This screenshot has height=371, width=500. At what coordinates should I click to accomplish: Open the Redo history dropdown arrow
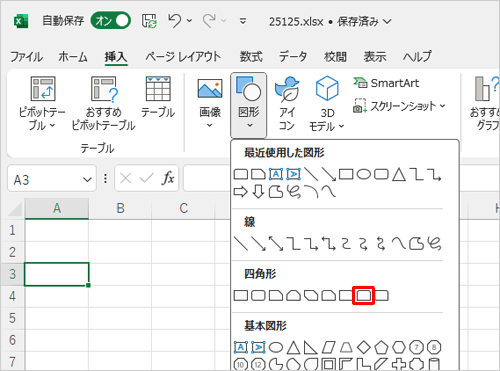[x=224, y=21]
